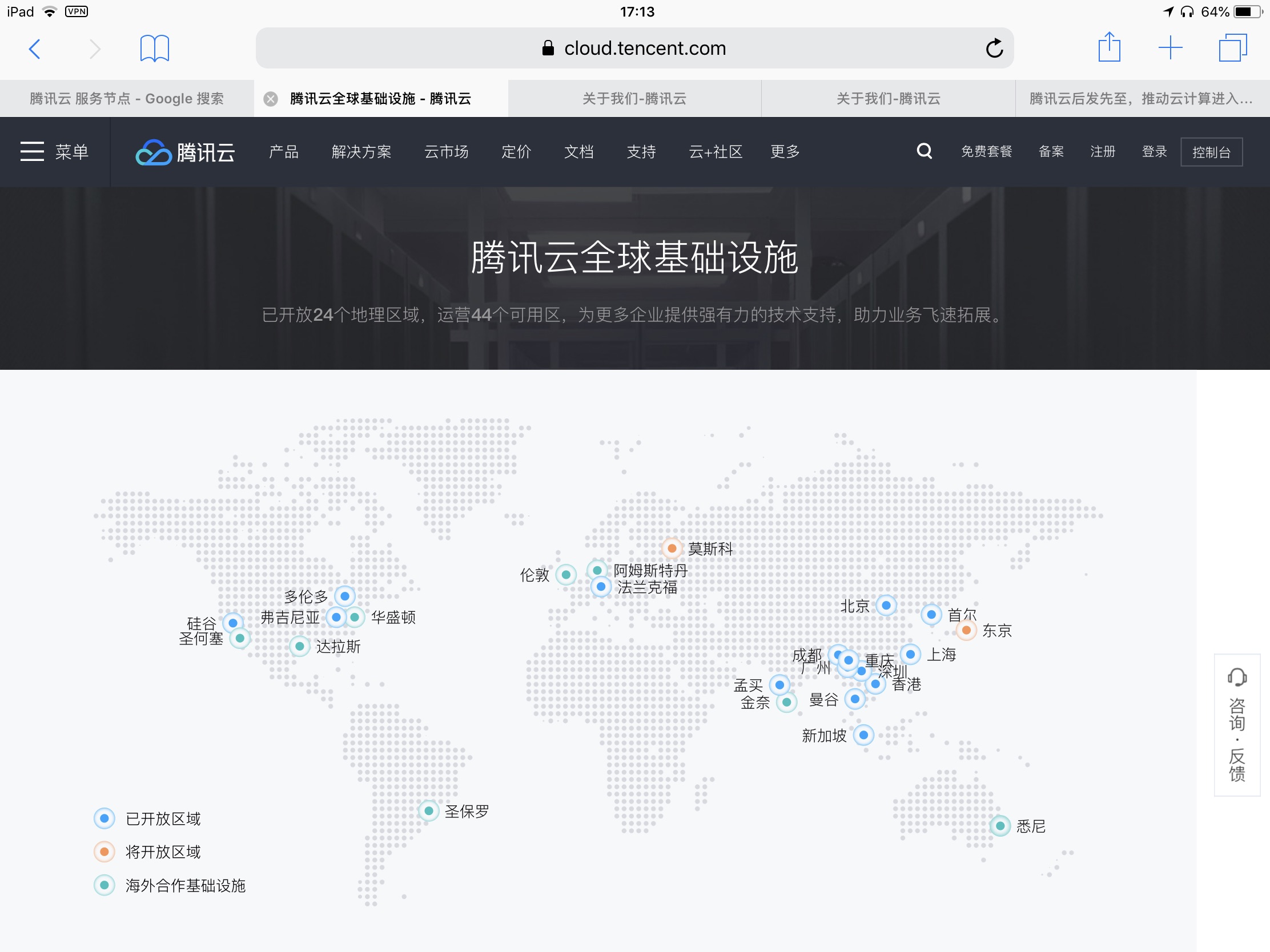Select the 东京 map marker
This screenshot has width=1270, height=952.
coord(966,631)
